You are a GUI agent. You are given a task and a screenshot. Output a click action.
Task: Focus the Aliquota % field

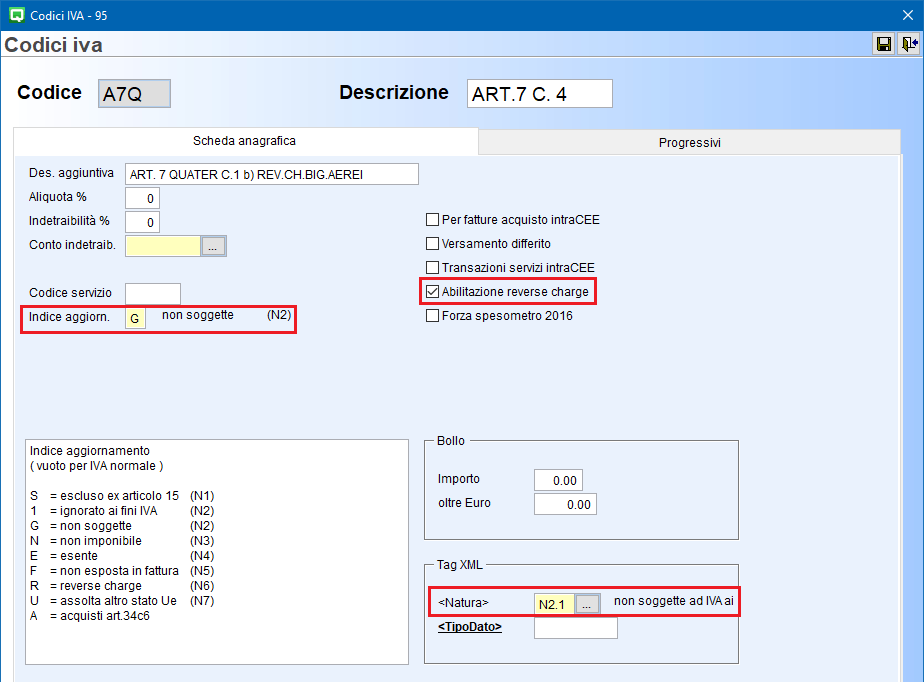[x=142, y=198]
